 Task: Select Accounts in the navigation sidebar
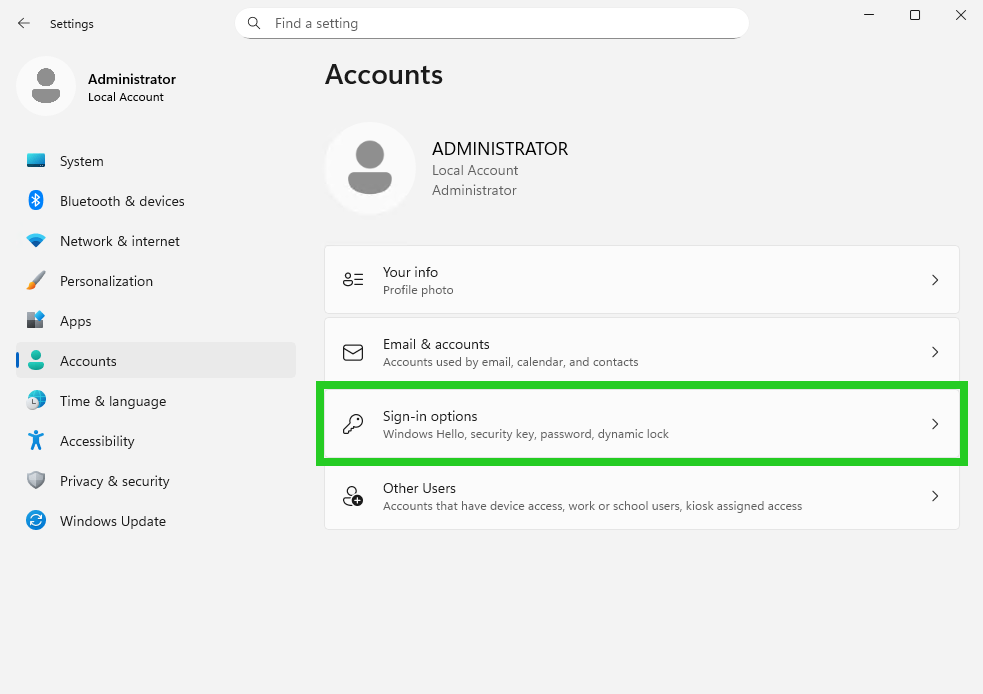coord(88,361)
